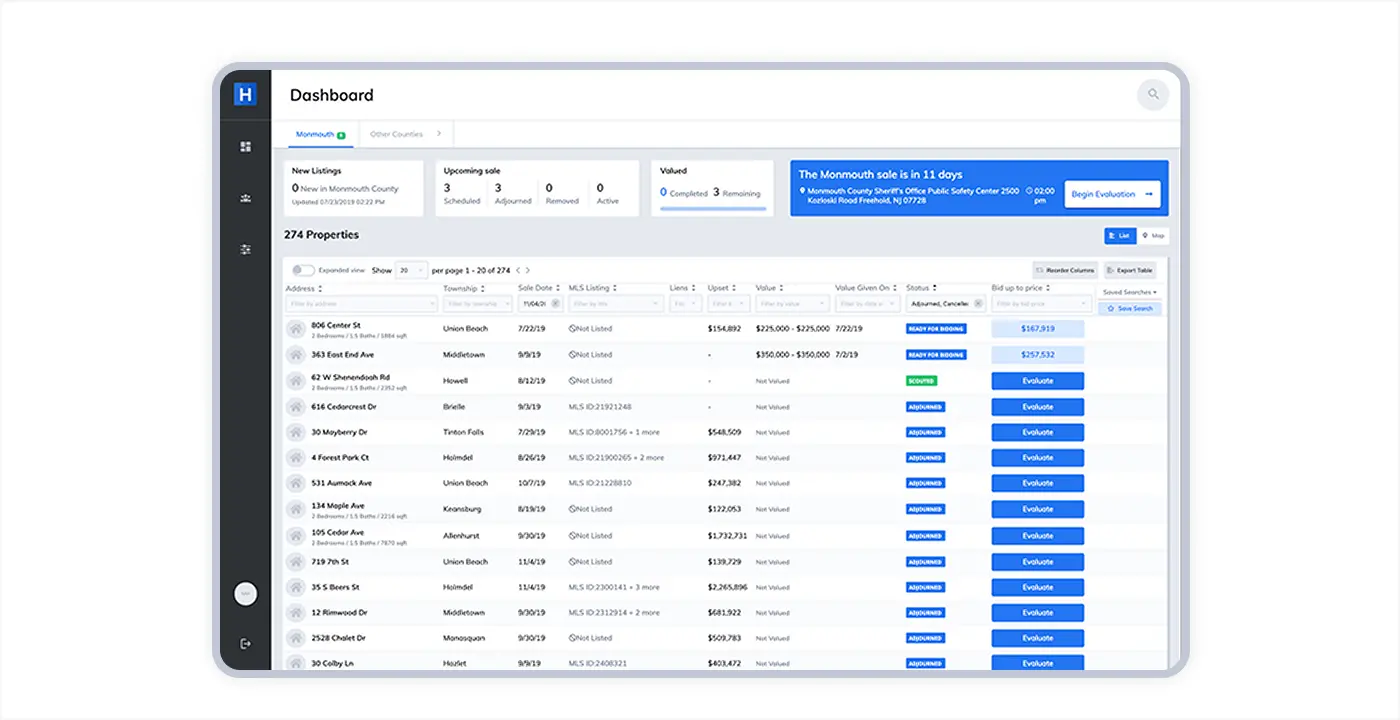The width and height of the screenshot is (1400, 720).
Task: Toggle the Expanded view switch
Action: pos(303,270)
